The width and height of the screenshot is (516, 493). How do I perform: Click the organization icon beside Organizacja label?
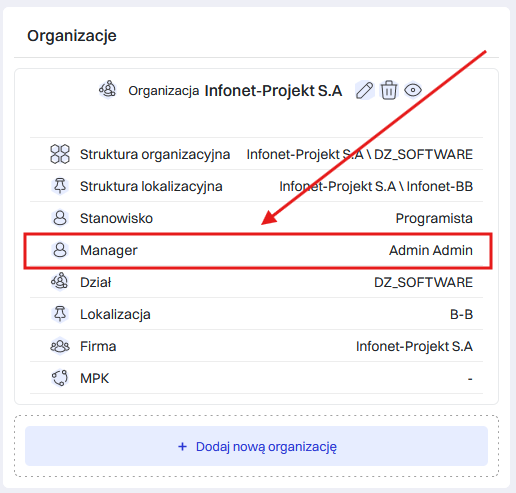108,89
